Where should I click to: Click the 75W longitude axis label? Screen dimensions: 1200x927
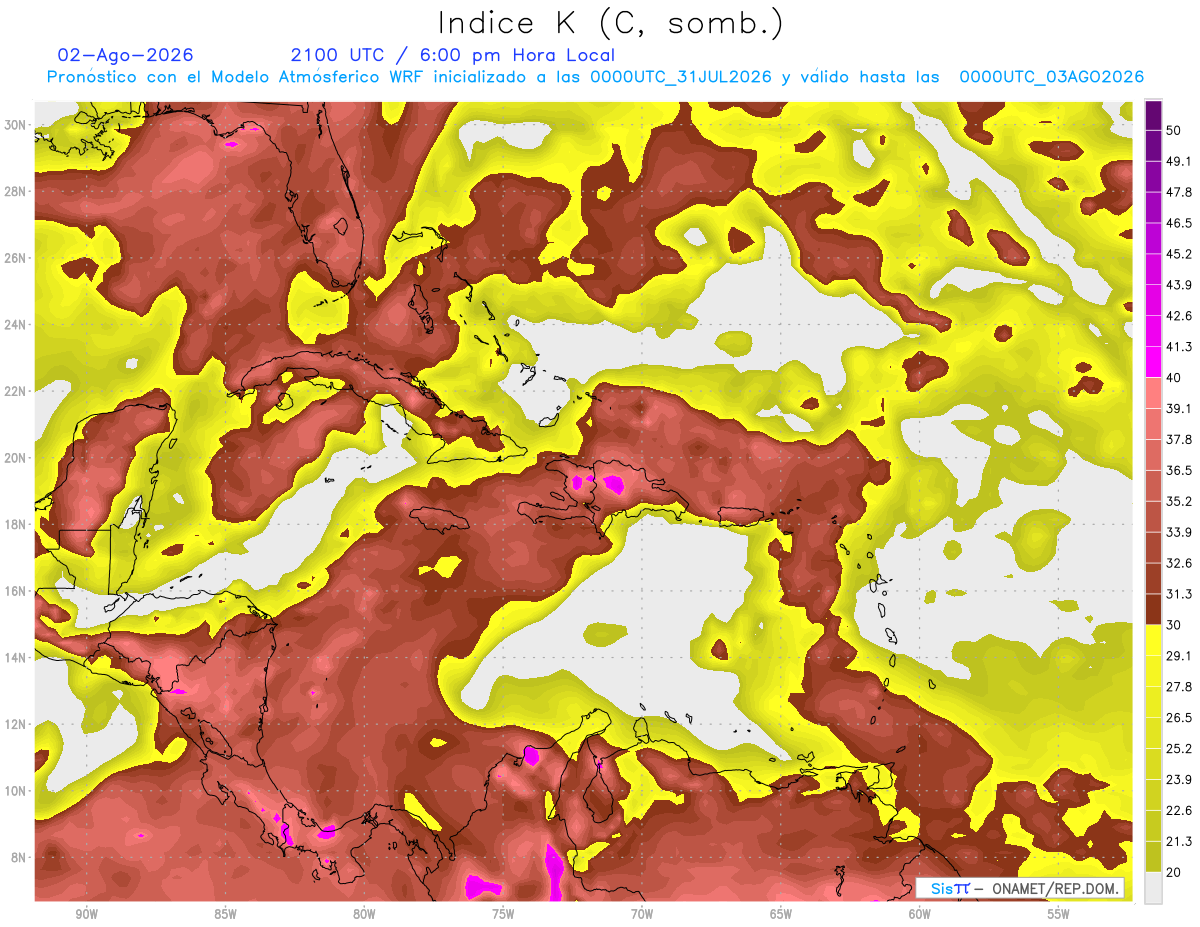point(503,914)
